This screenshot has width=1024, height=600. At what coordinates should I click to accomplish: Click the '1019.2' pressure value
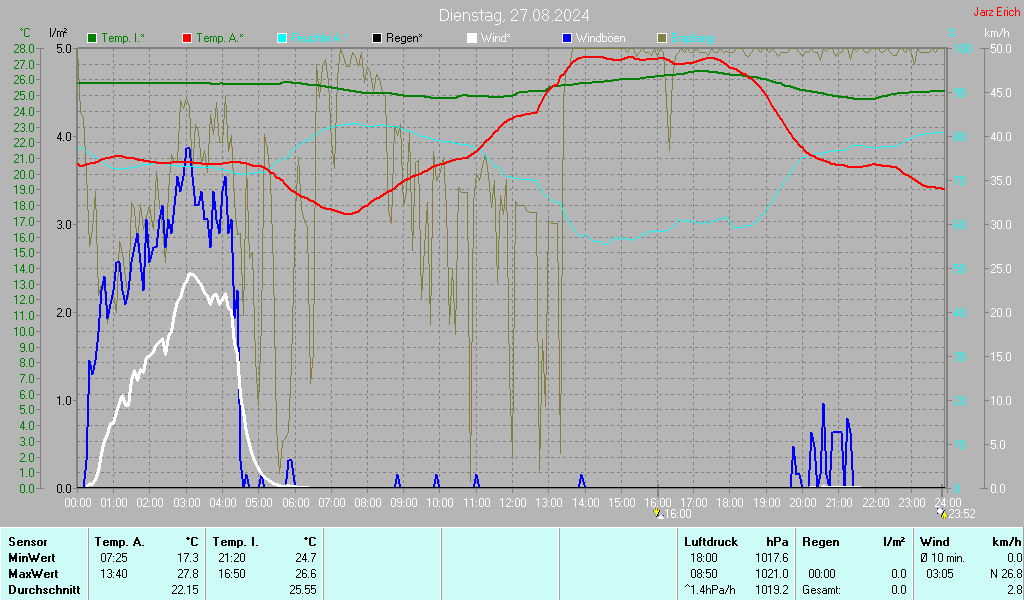tap(771, 590)
